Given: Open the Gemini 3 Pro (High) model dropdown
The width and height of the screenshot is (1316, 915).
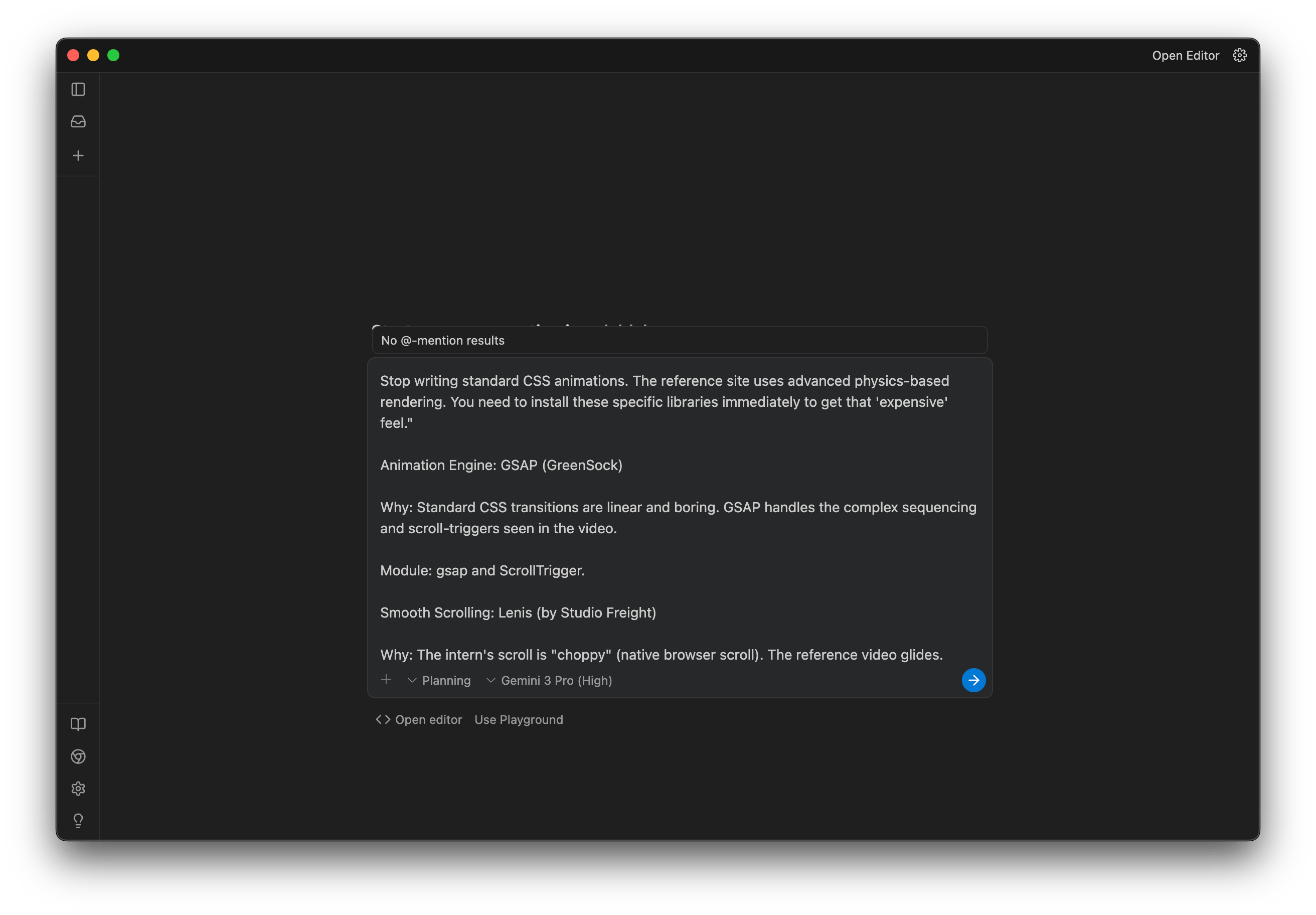Looking at the screenshot, I should pos(549,681).
